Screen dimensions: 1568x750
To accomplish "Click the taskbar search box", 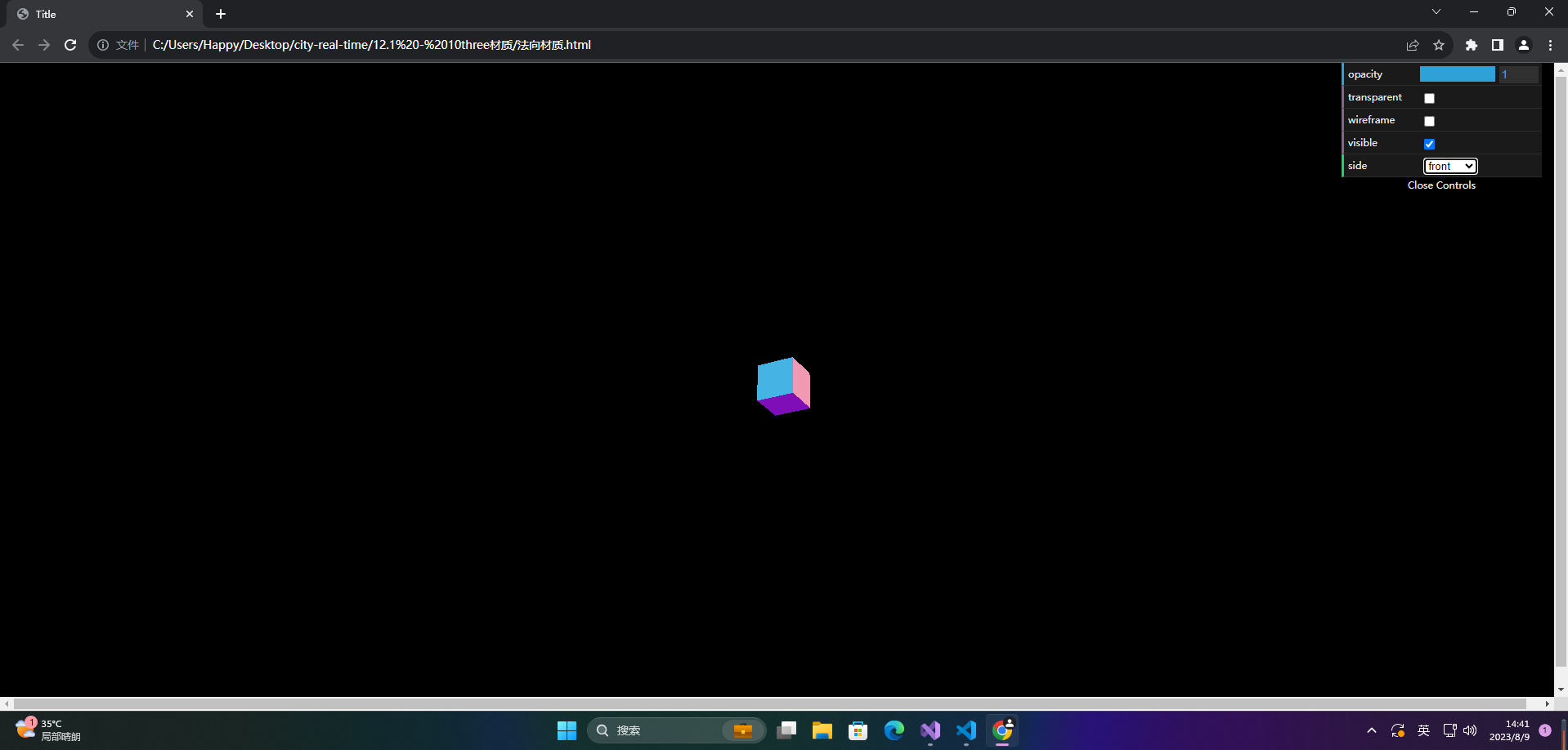I will pos(676,730).
